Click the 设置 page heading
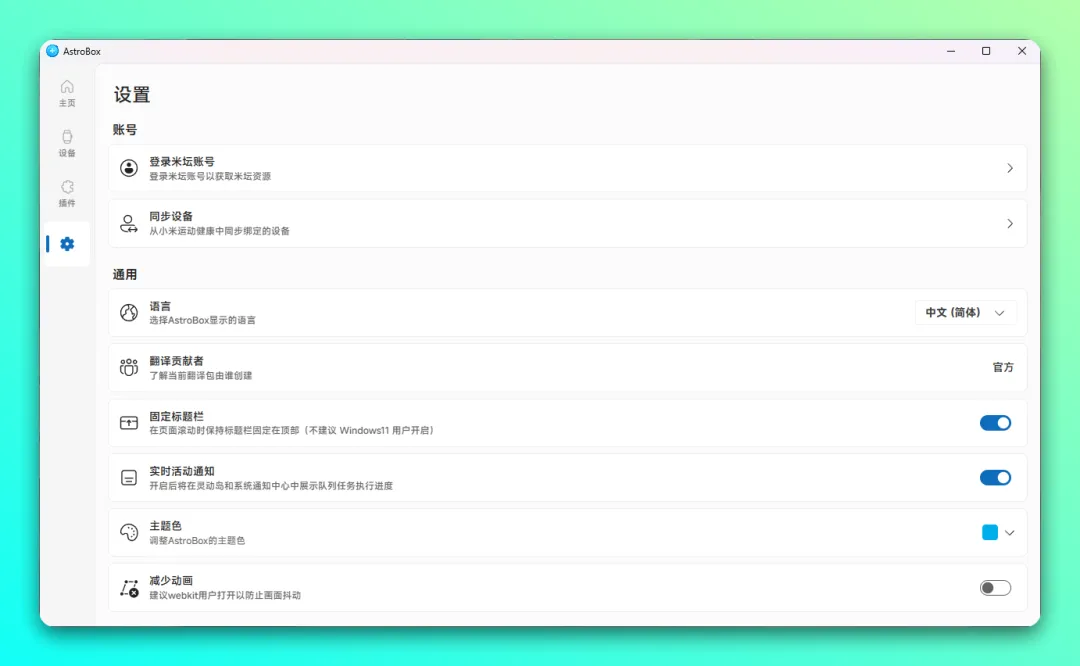Viewport: 1080px width, 666px height. click(x=132, y=94)
